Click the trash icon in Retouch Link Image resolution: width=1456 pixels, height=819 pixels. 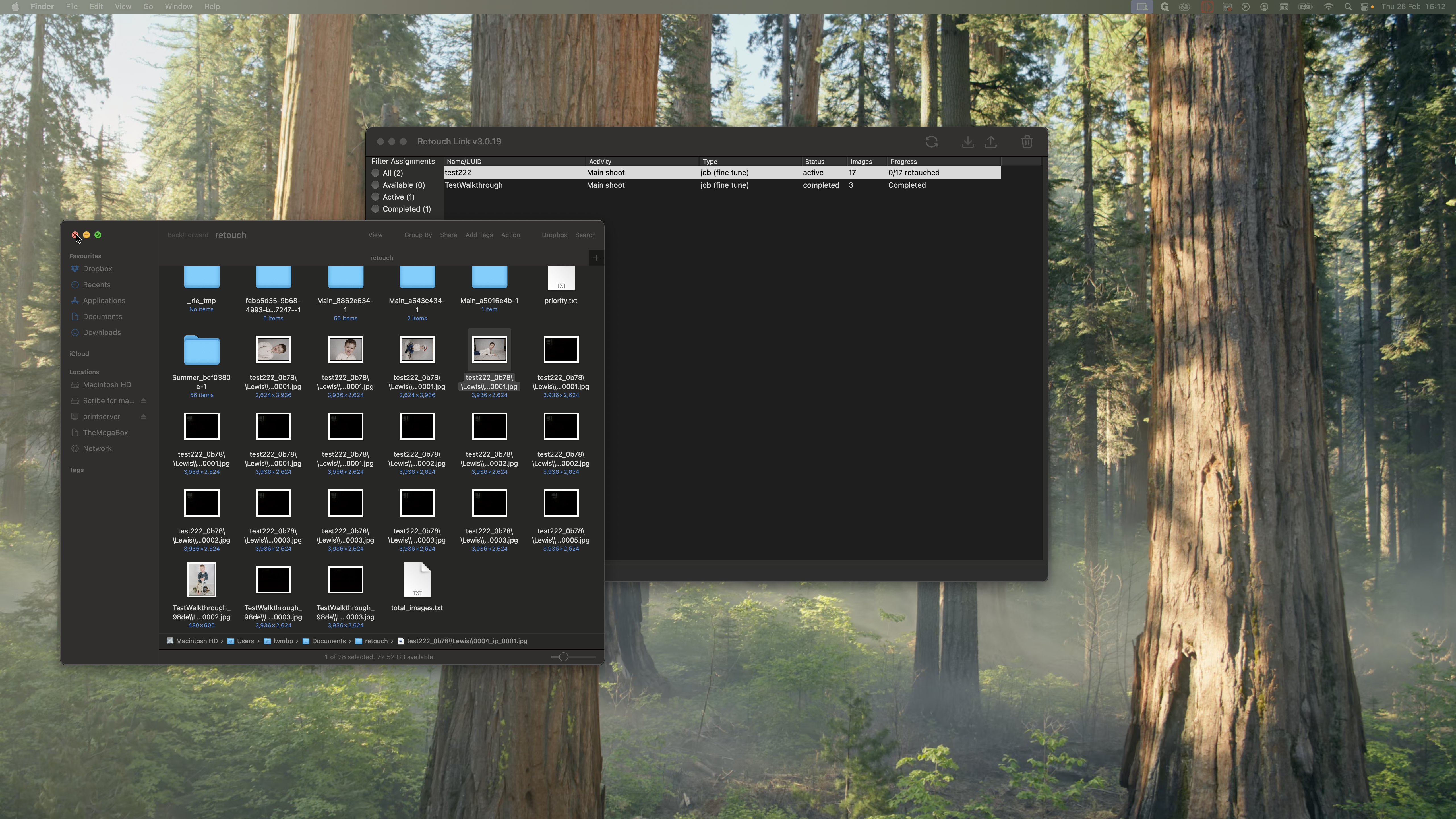[1027, 142]
